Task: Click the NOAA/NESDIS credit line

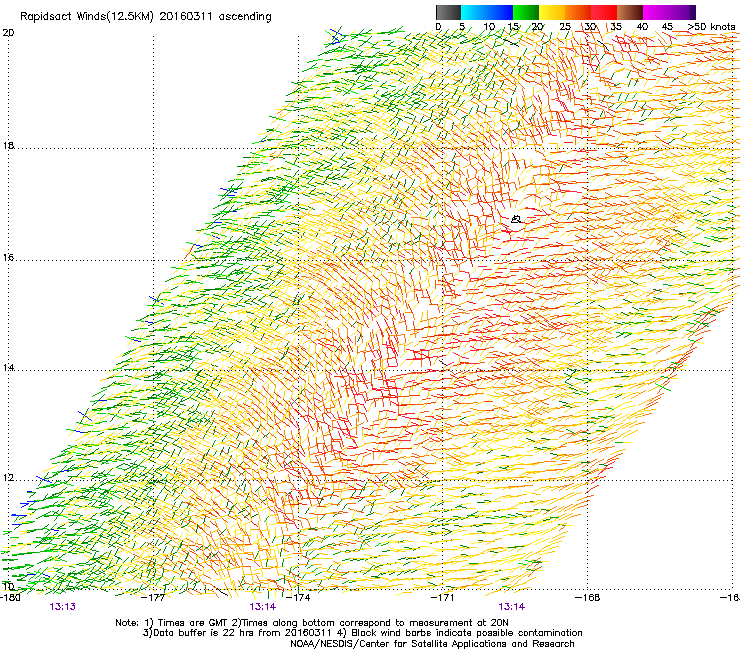Action: tap(432, 644)
